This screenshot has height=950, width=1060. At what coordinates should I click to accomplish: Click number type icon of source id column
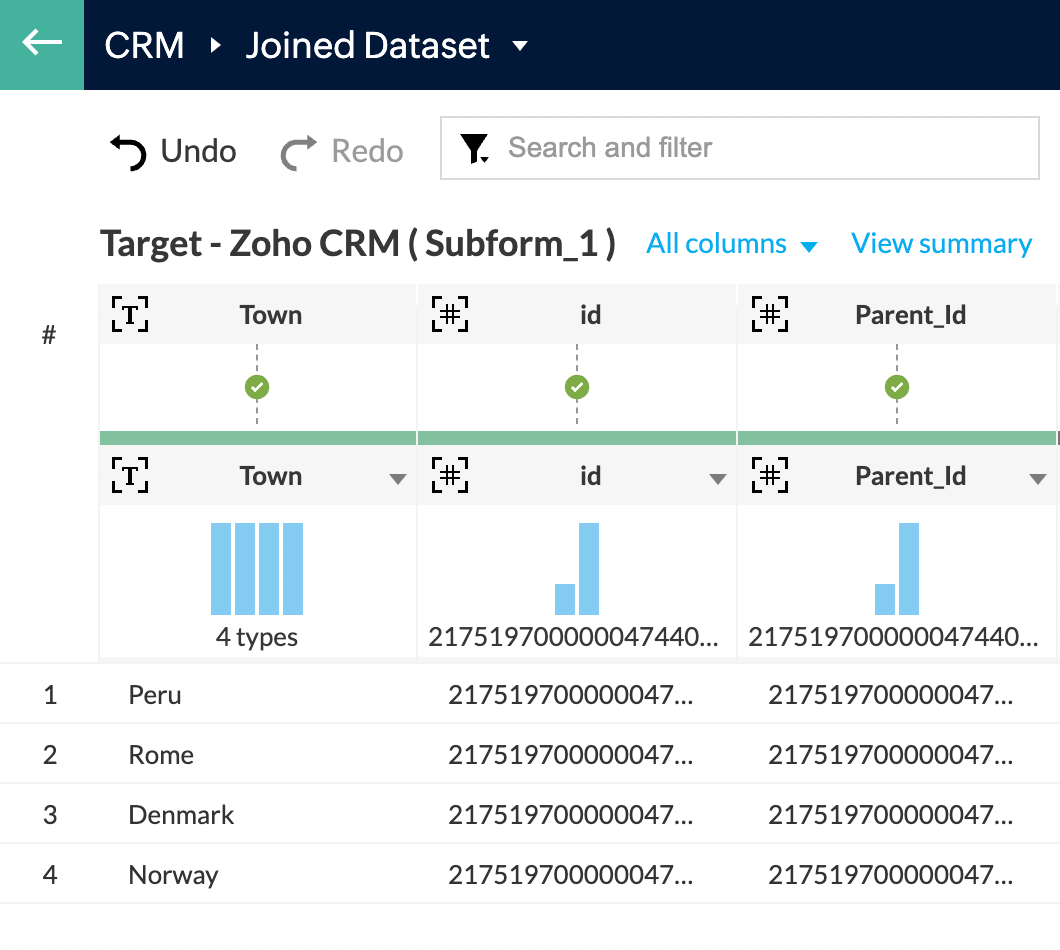click(450, 476)
